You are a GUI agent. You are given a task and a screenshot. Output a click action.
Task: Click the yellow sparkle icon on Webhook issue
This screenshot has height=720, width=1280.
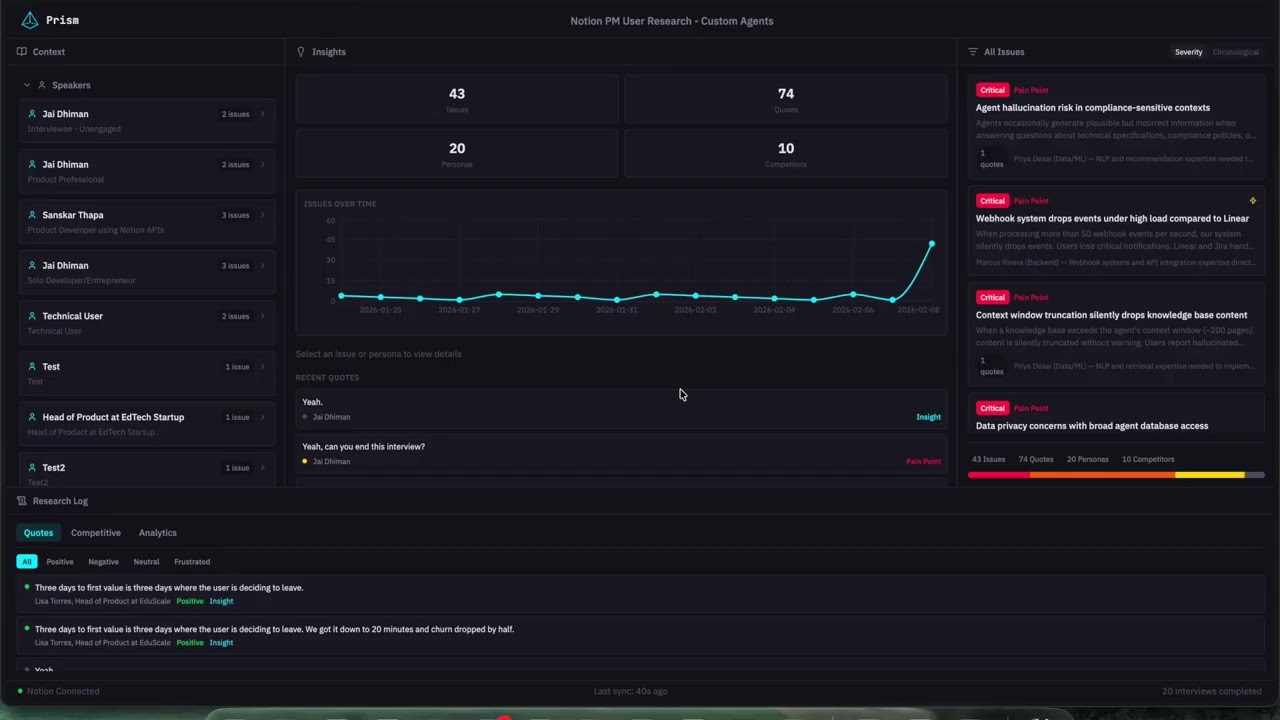[x=1253, y=201]
